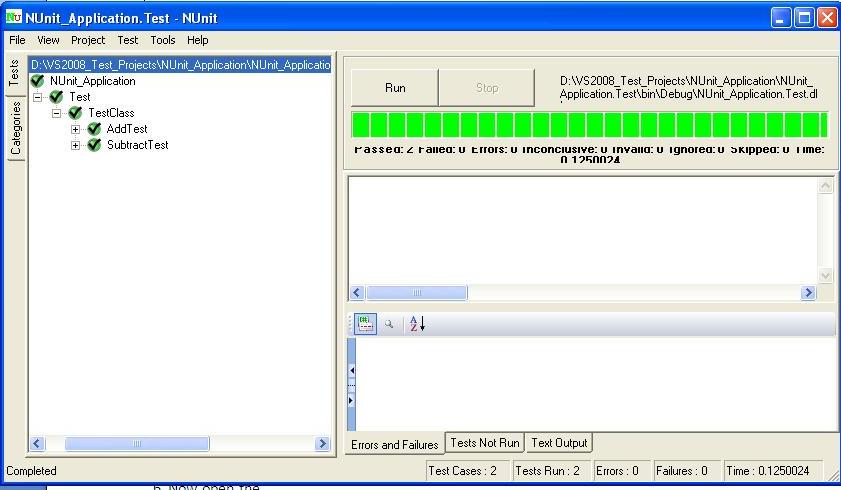Select the Text Output tab
The width and height of the screenshot is (841, 490).
coord(559,443)
